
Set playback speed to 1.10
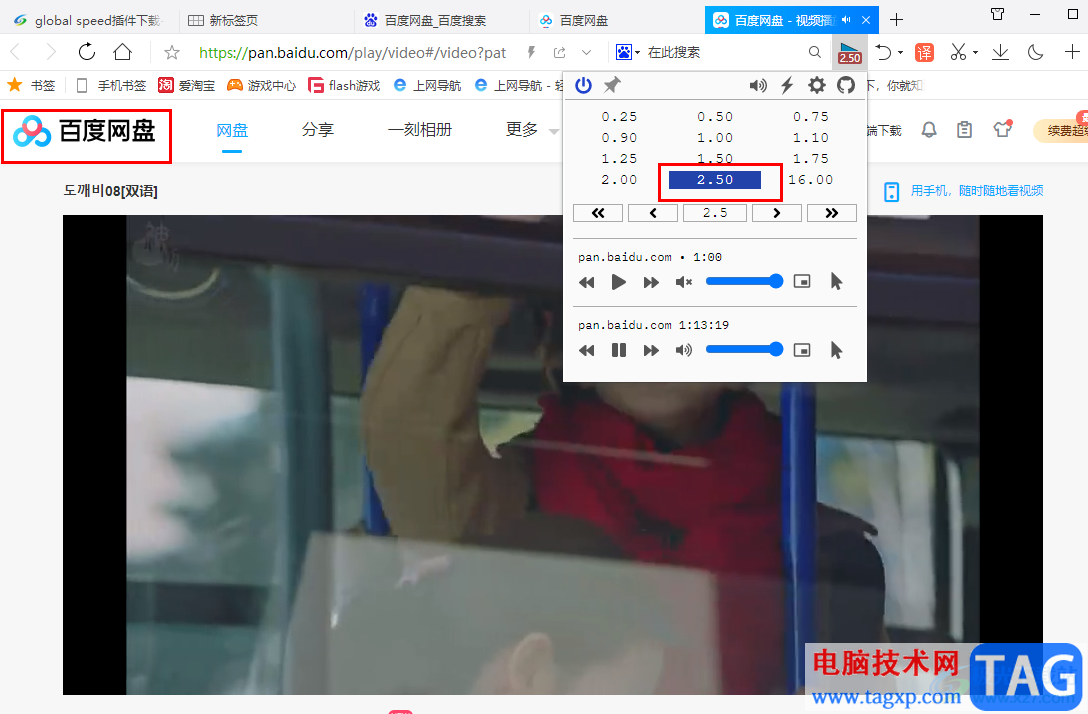coord(810,137)
